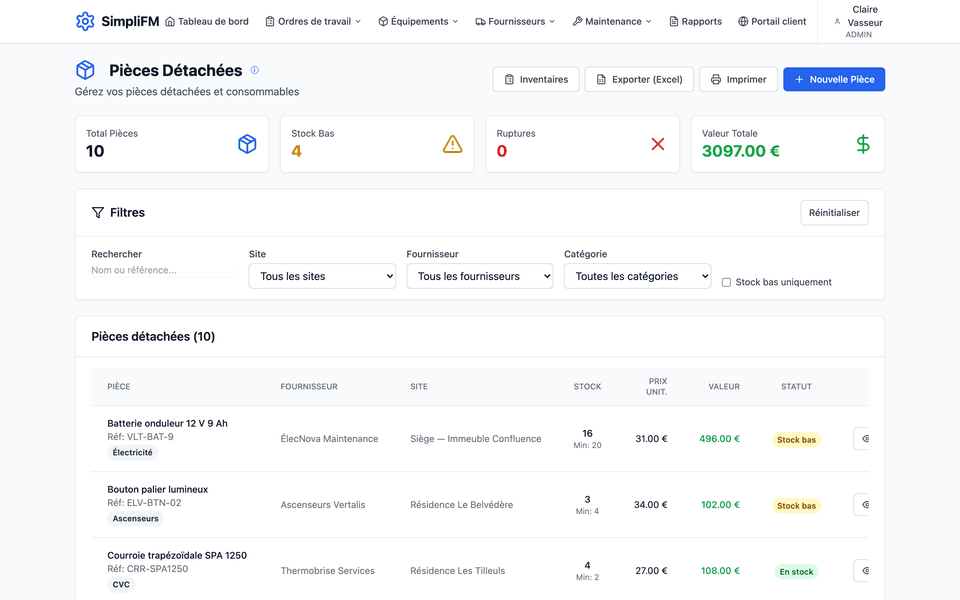Viewport: 960px width, 600px height.
Task: Click the Résidence Le Belvédère site cell
Action: click(x=462, y=504)
